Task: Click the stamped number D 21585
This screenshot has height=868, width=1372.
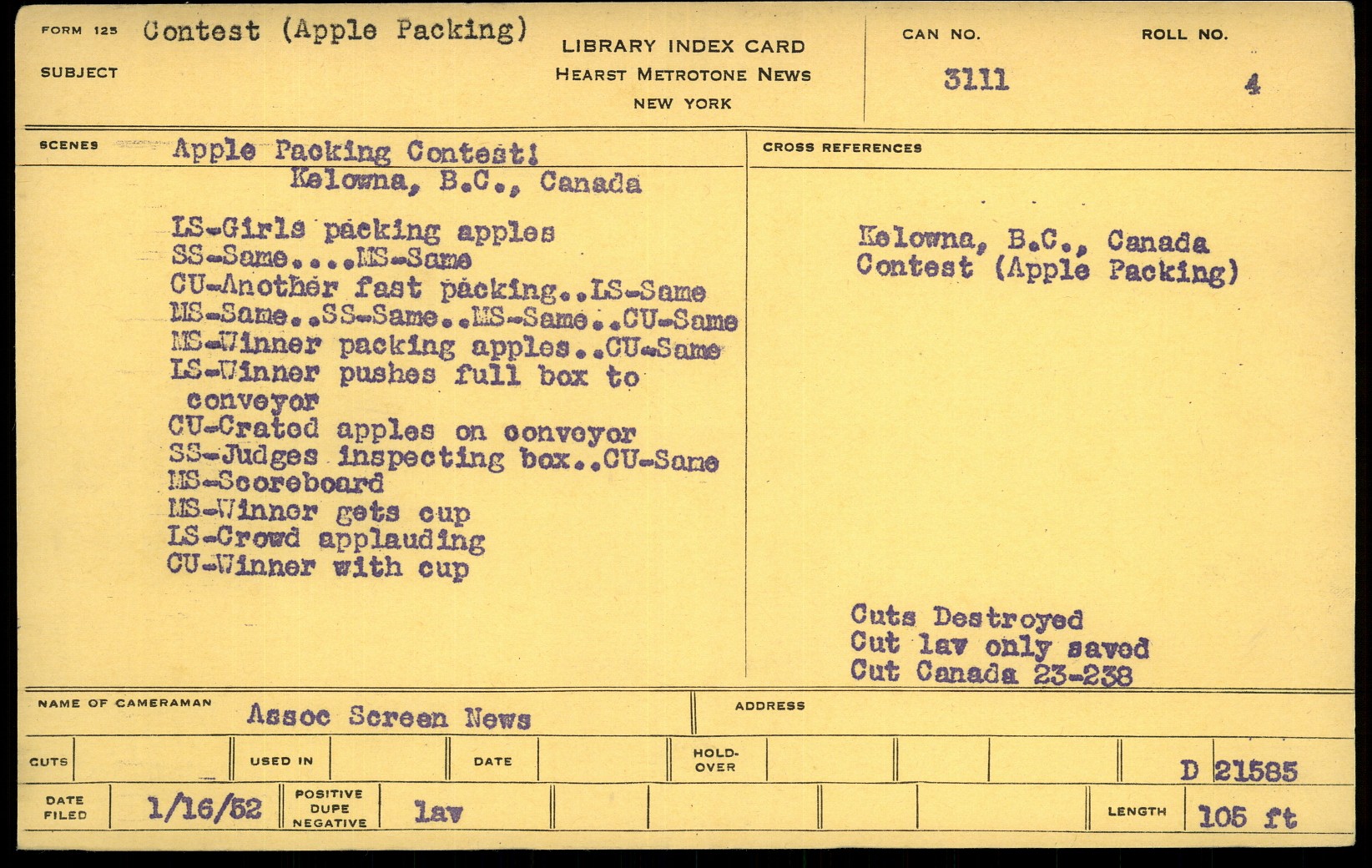Action: tap(1238, 771)
